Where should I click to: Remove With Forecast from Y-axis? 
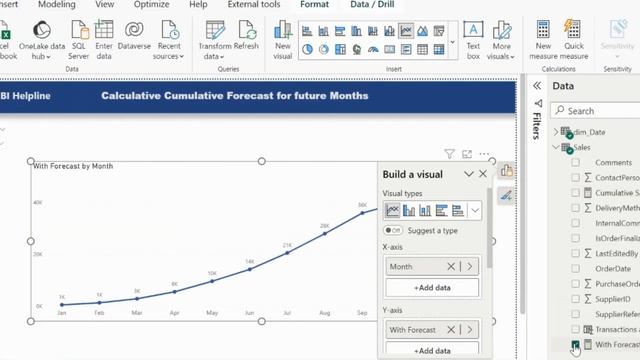[x=451, y=330]
